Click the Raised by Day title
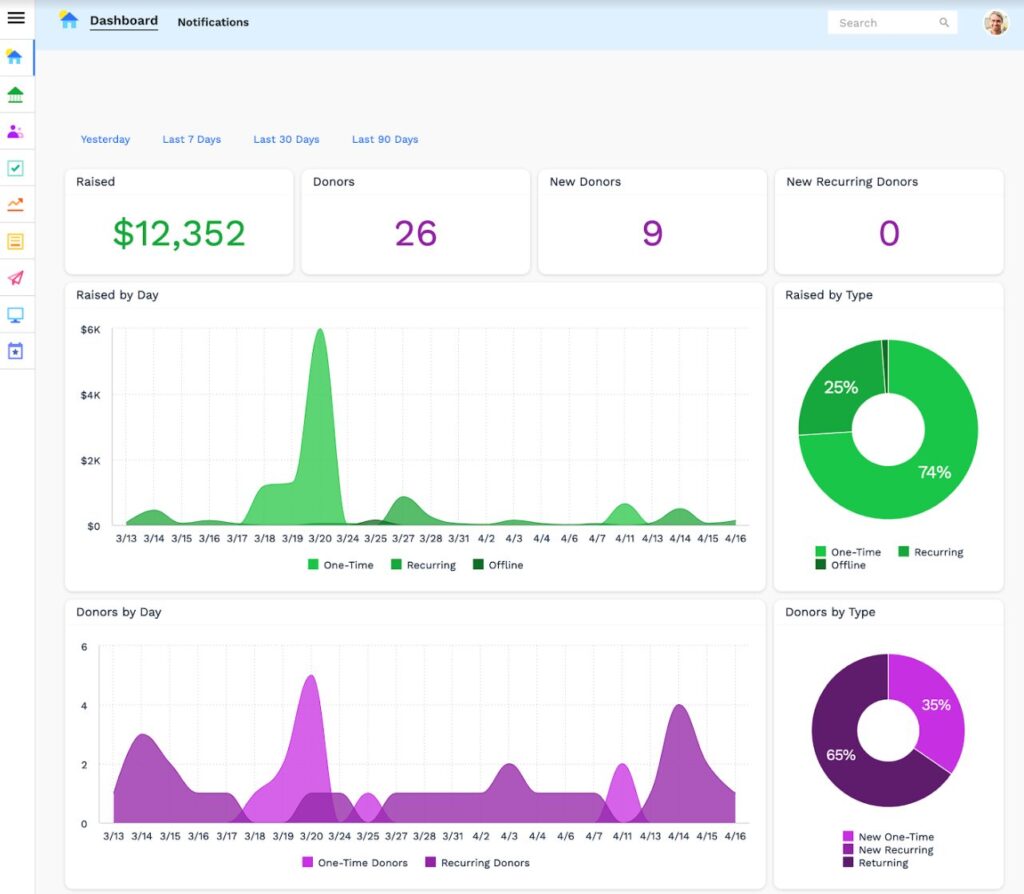 [x=117, y=295]
